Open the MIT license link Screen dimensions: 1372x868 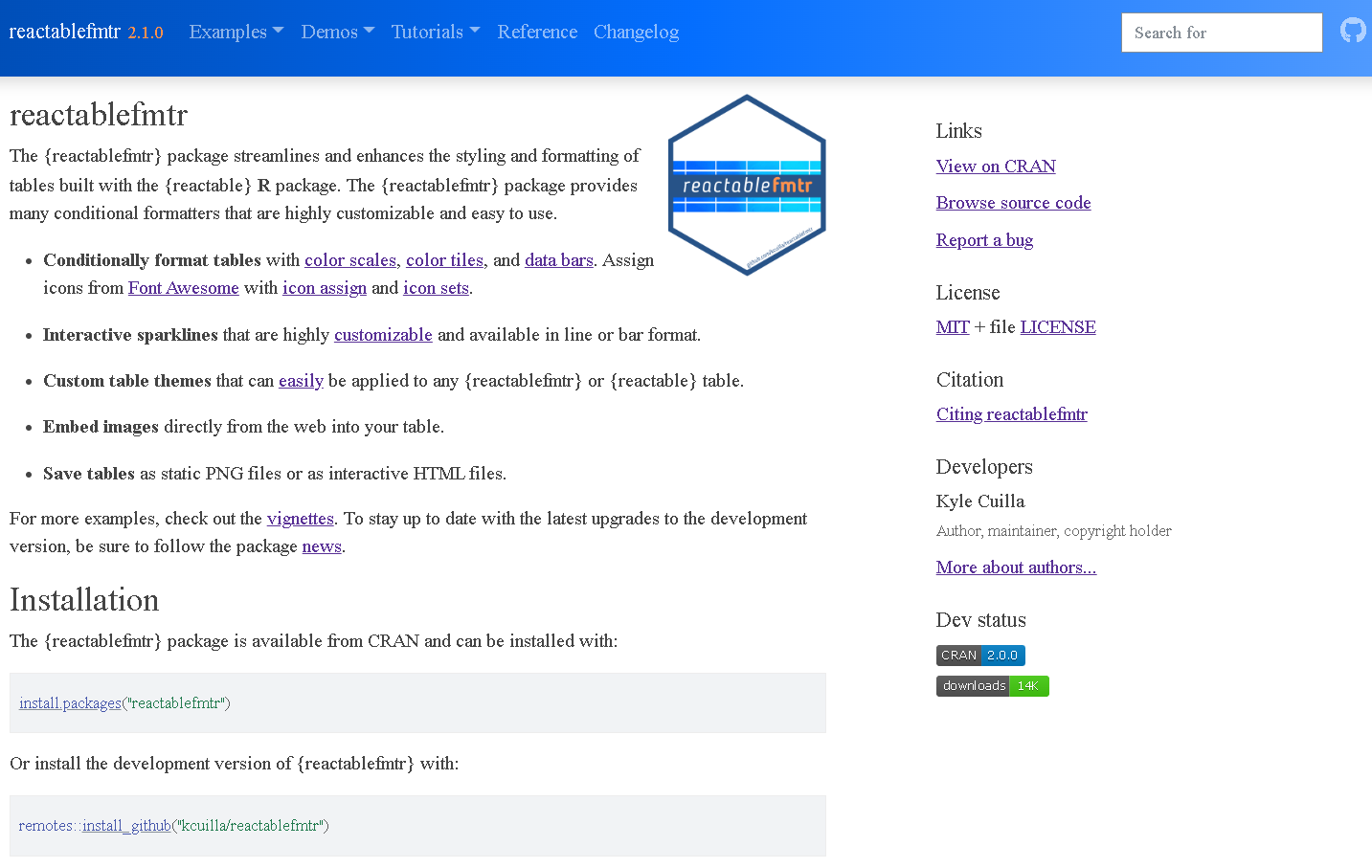[953, 327]
